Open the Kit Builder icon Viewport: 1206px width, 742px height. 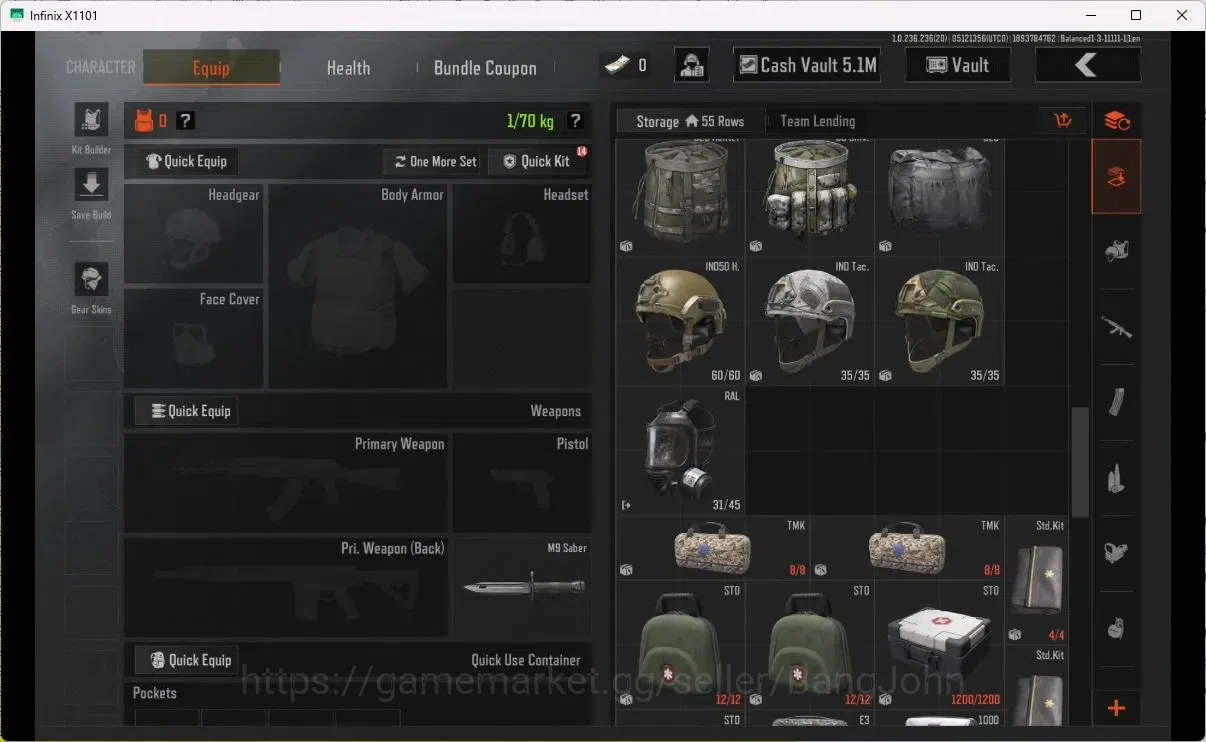point(91,120)
